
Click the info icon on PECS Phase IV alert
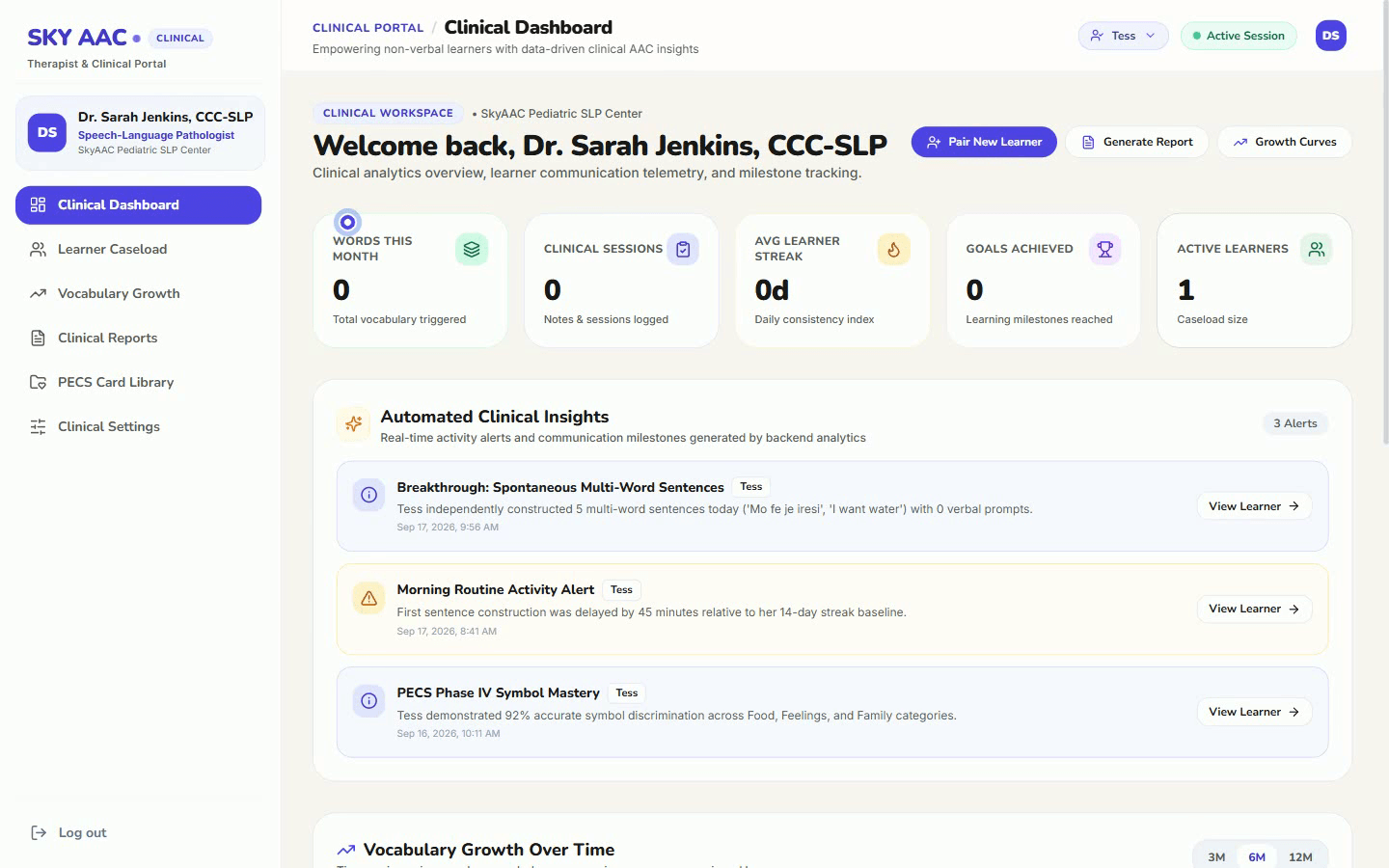[369, 701]
